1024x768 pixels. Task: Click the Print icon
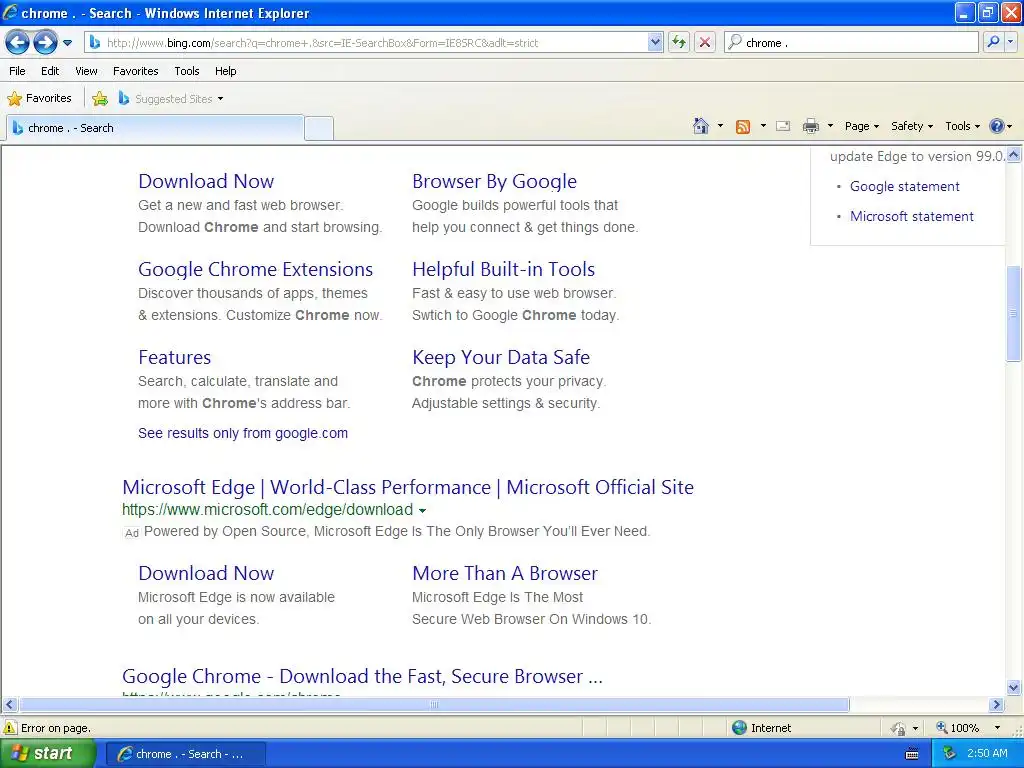coord(810,126)
